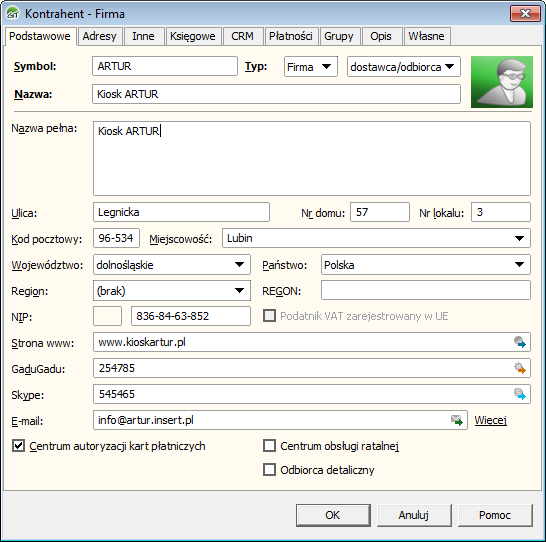Launch GaduGadu chat icon in field
546x542 pixels.
click(520, 368)
